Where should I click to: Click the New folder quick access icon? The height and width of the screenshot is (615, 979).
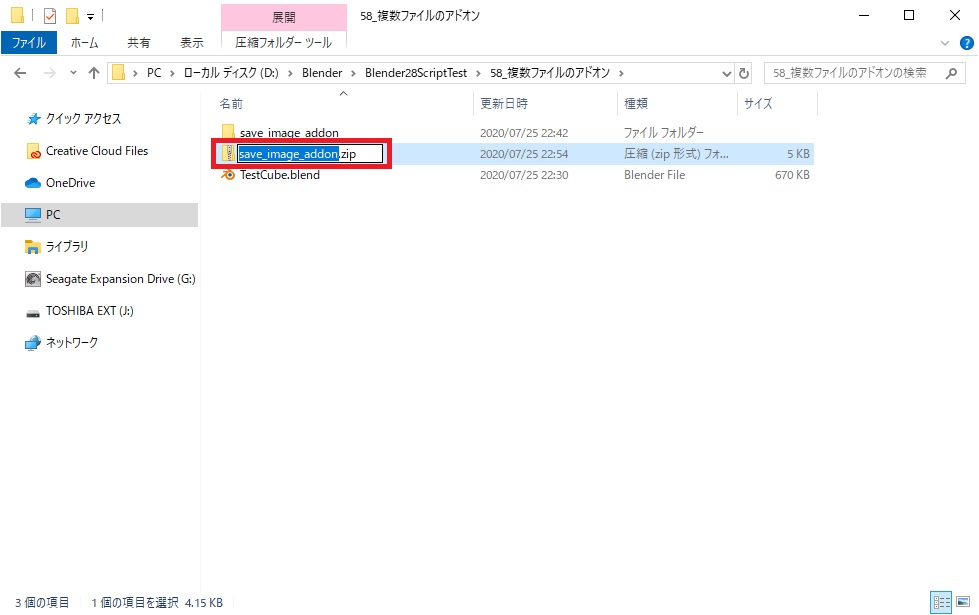click(72, 16)
